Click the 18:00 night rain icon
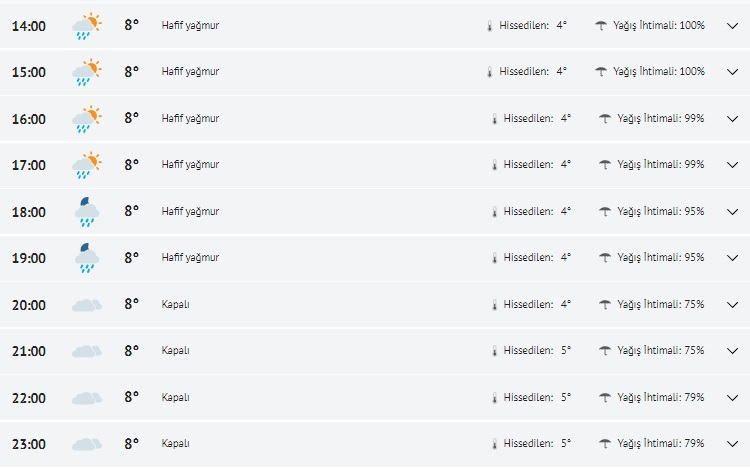 click(x=87, y=212)
